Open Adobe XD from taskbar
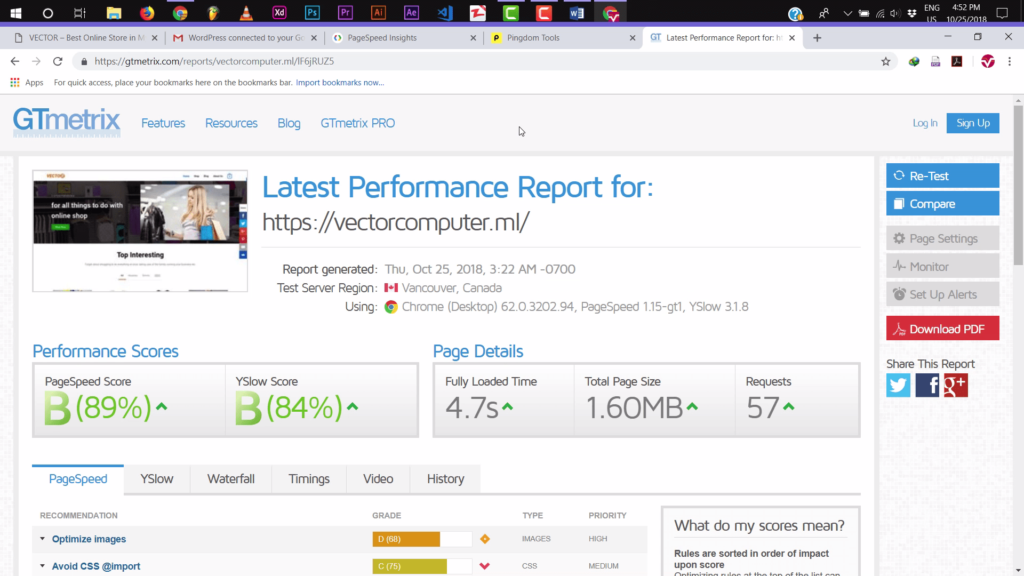This screenshot has width=1024, height=576. 279,12
